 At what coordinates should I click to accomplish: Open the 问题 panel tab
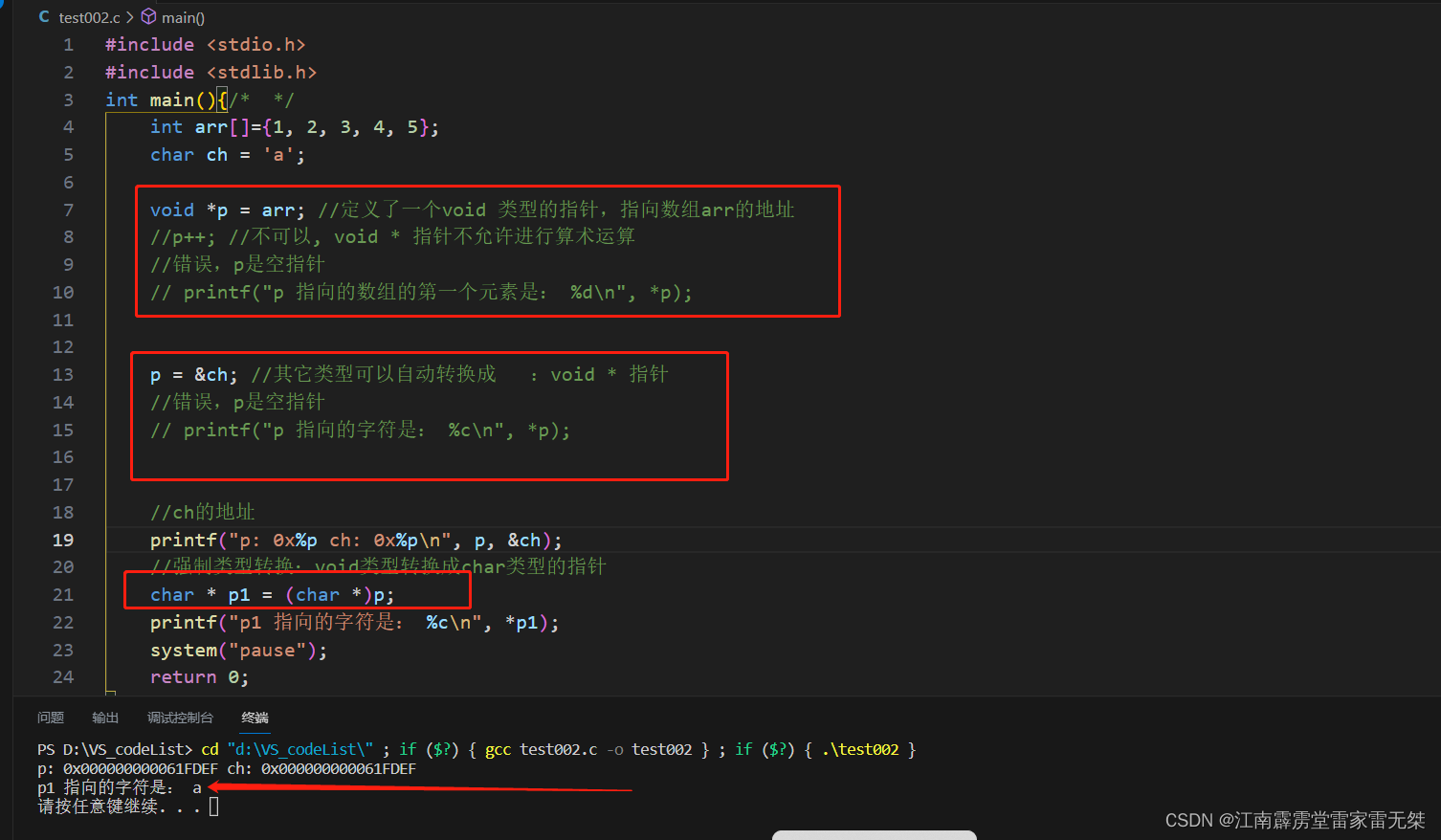point(51,718)
